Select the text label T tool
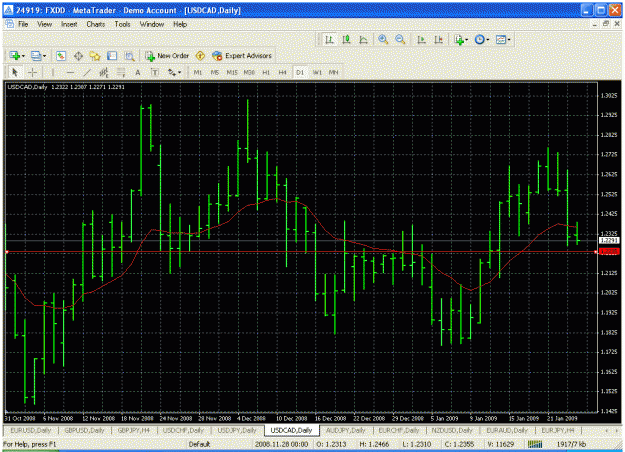625x452 pixels. tap(155, 72)
